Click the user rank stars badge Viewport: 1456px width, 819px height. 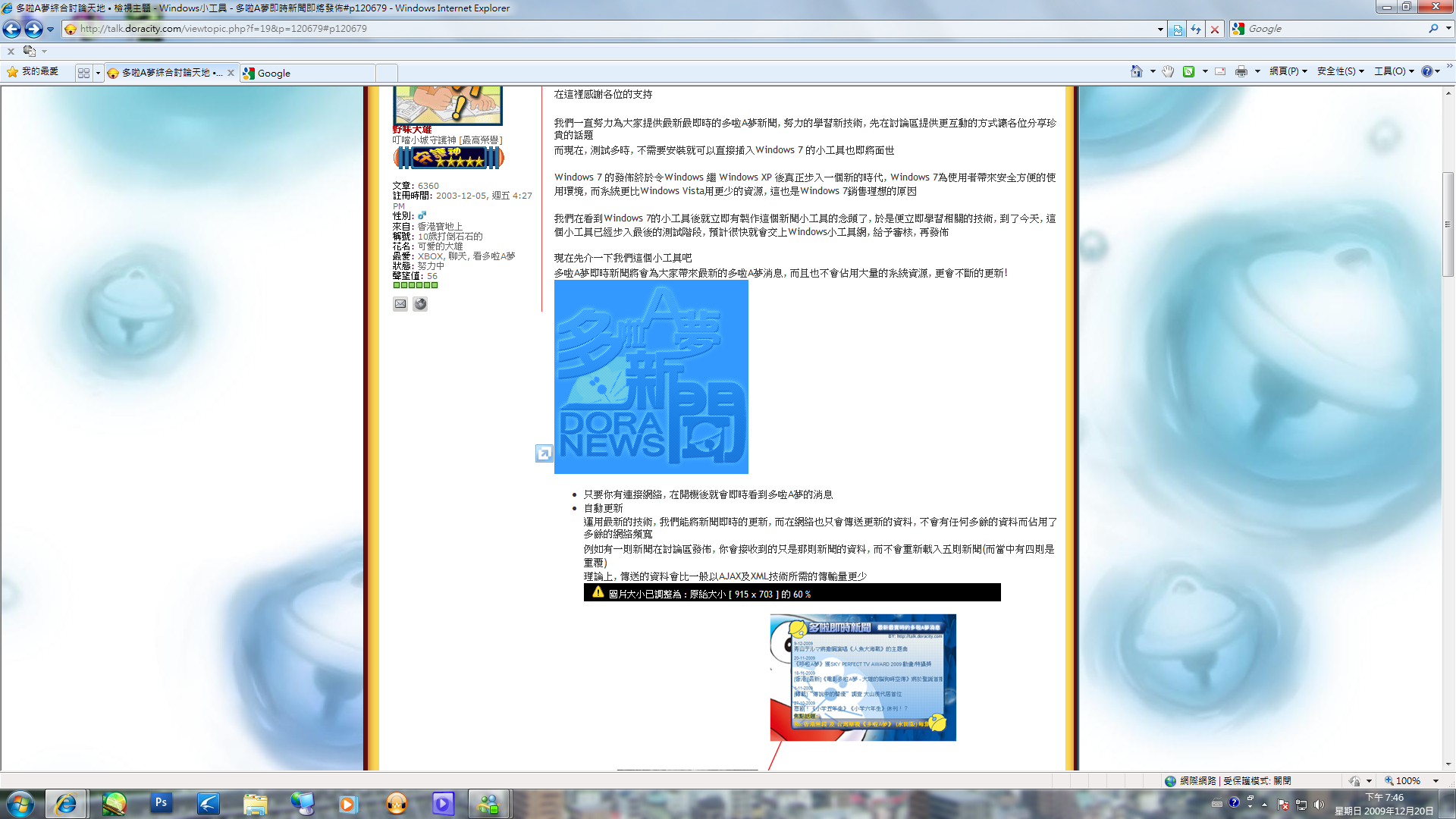(448, 158)
